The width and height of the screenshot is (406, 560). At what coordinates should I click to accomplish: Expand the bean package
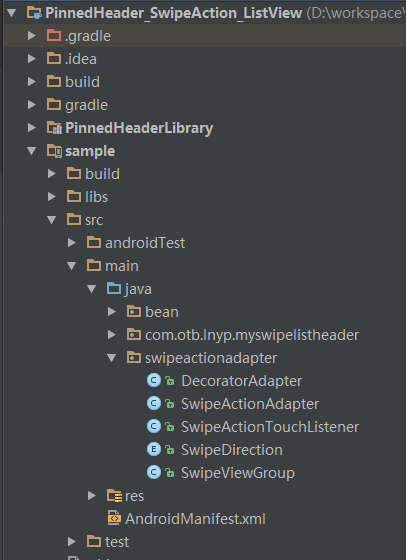tap(112, 312)
